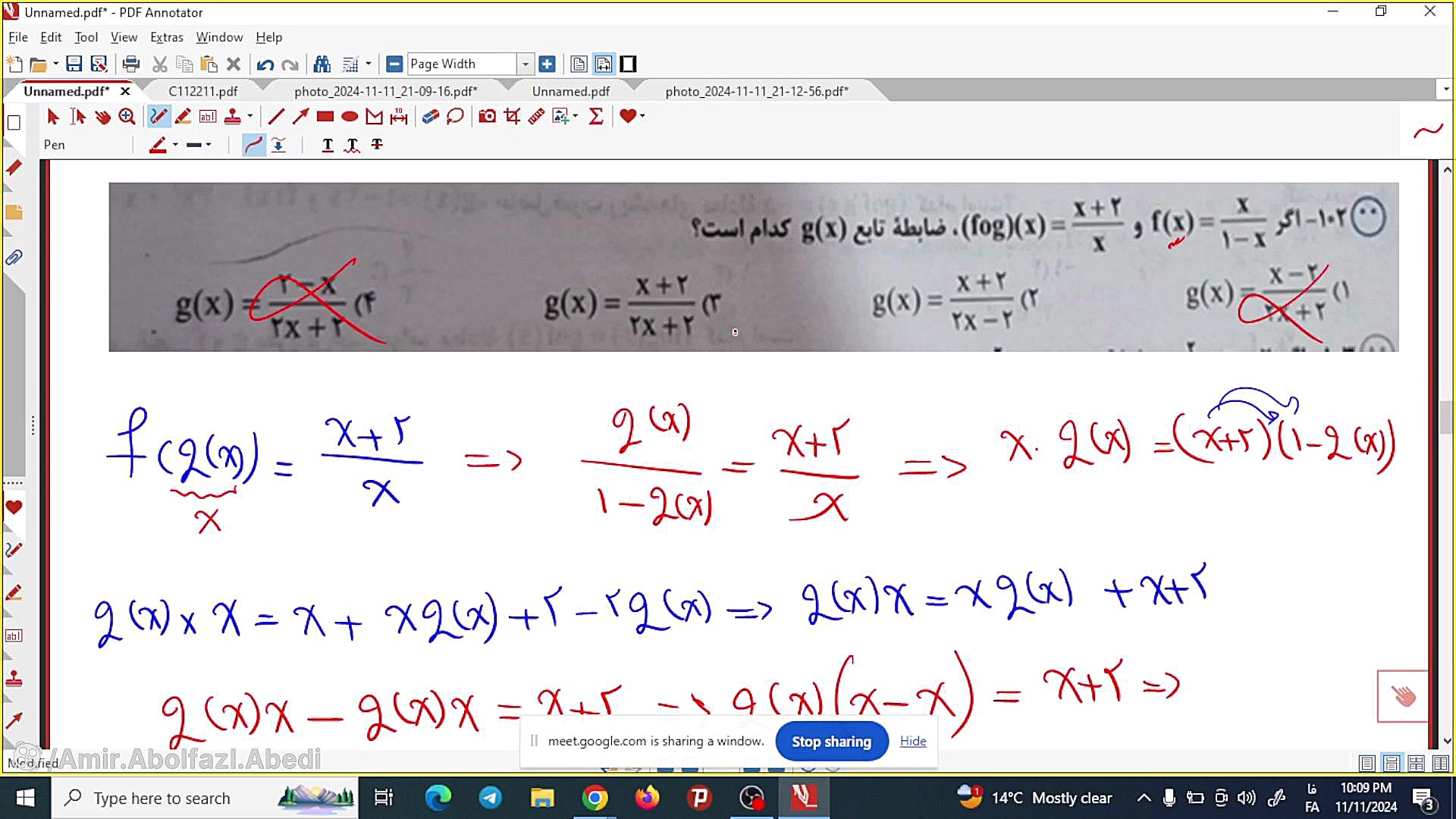Click the Hide link in sharing bar
Screen dimensions: 1456x819
point(912,741)
